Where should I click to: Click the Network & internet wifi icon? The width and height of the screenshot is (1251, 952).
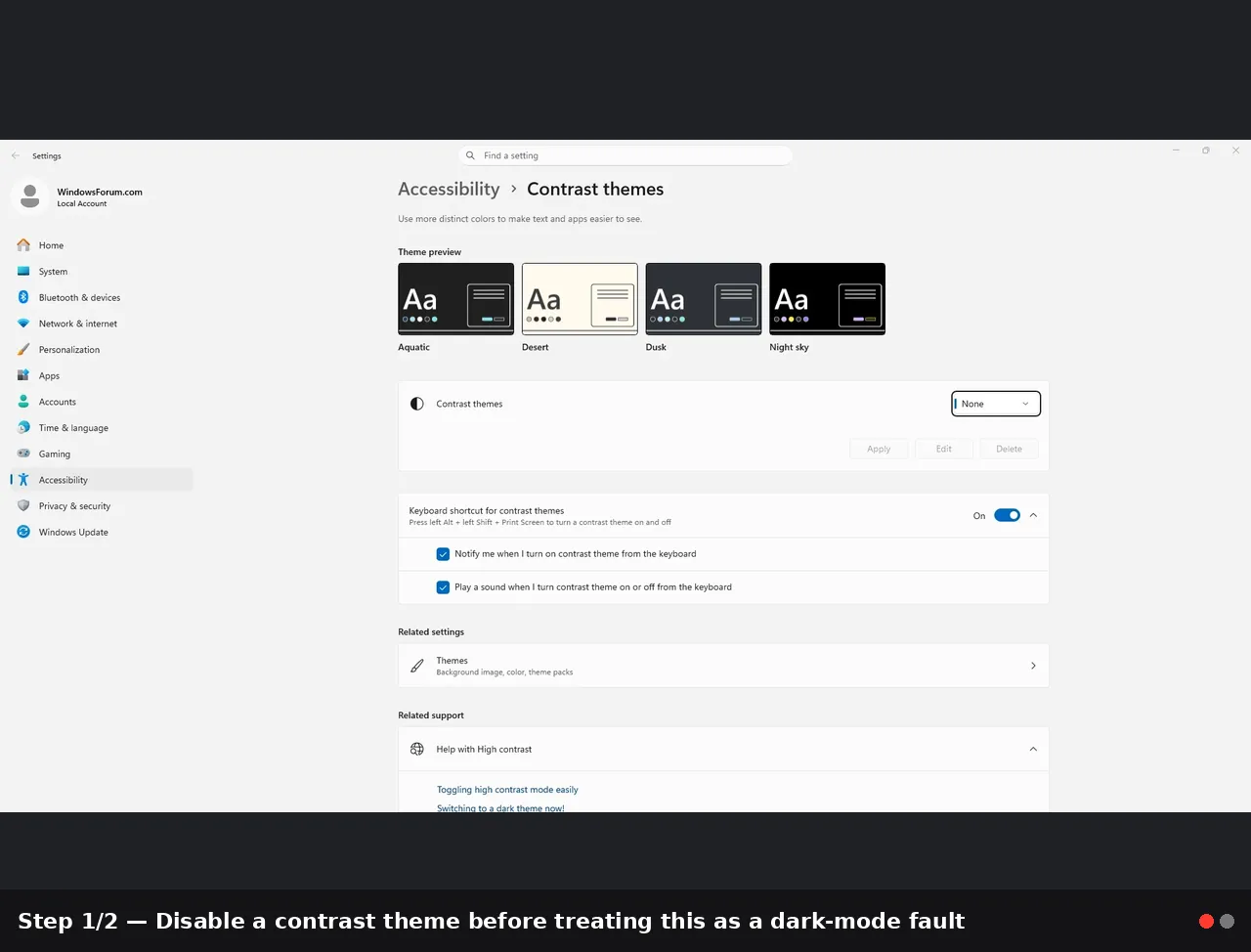(23, 324)
